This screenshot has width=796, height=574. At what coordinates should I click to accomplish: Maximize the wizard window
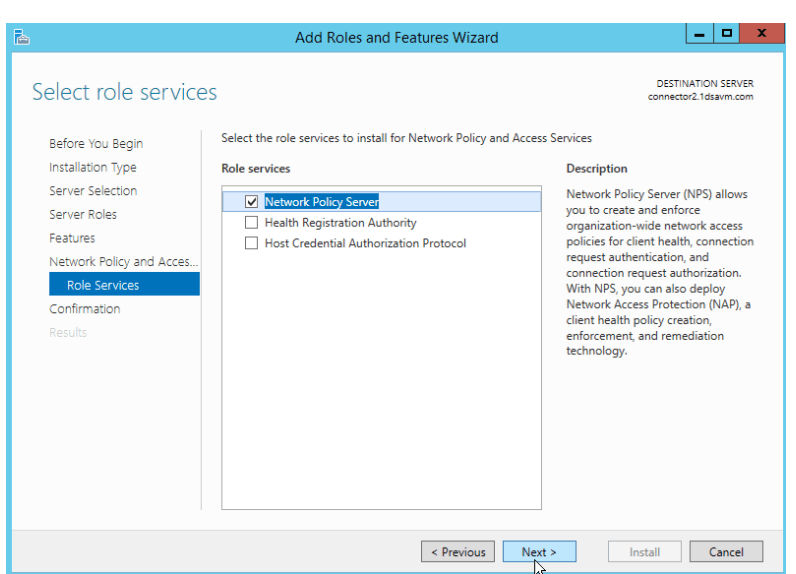[727, 34]
